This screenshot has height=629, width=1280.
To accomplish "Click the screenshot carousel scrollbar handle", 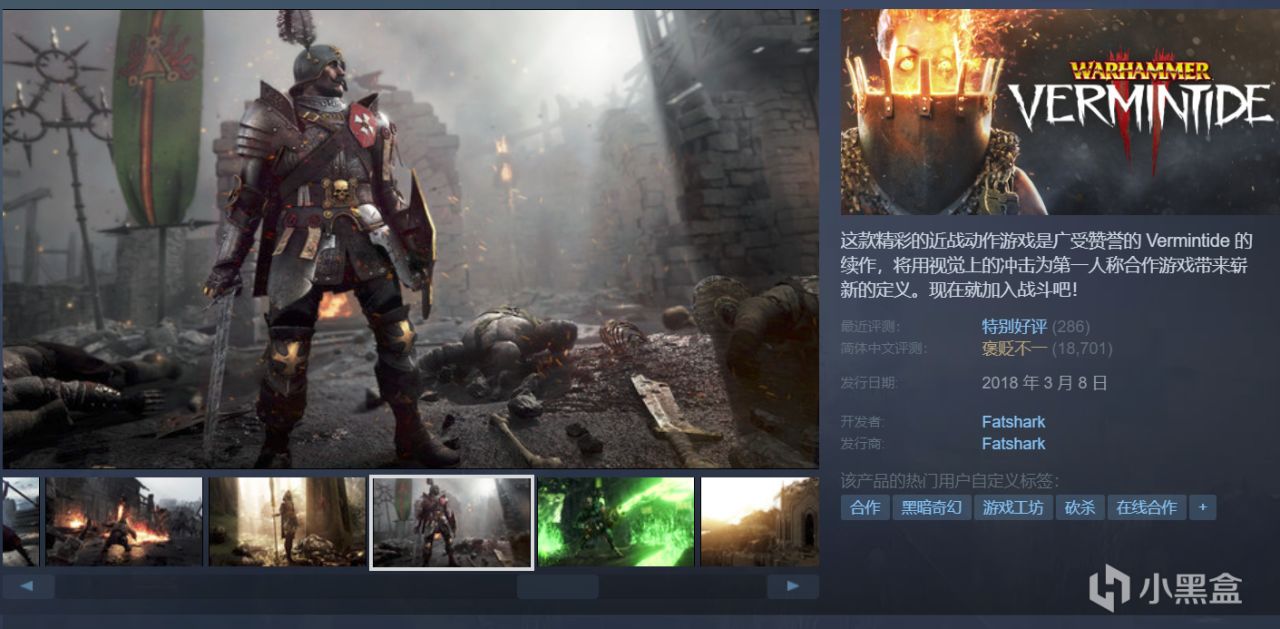I will (557, 586).
